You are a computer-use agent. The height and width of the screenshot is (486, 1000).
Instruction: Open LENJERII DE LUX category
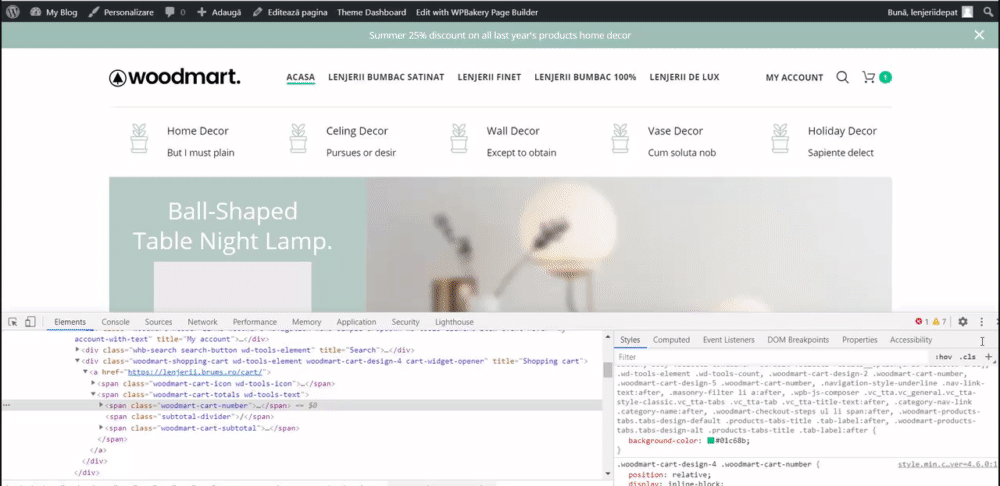click(x=684, y=77)
